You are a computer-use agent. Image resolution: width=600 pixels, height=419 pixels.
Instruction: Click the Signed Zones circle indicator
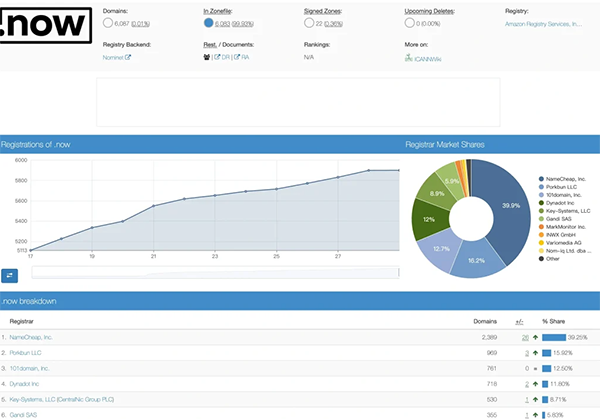tap(308, 22)
